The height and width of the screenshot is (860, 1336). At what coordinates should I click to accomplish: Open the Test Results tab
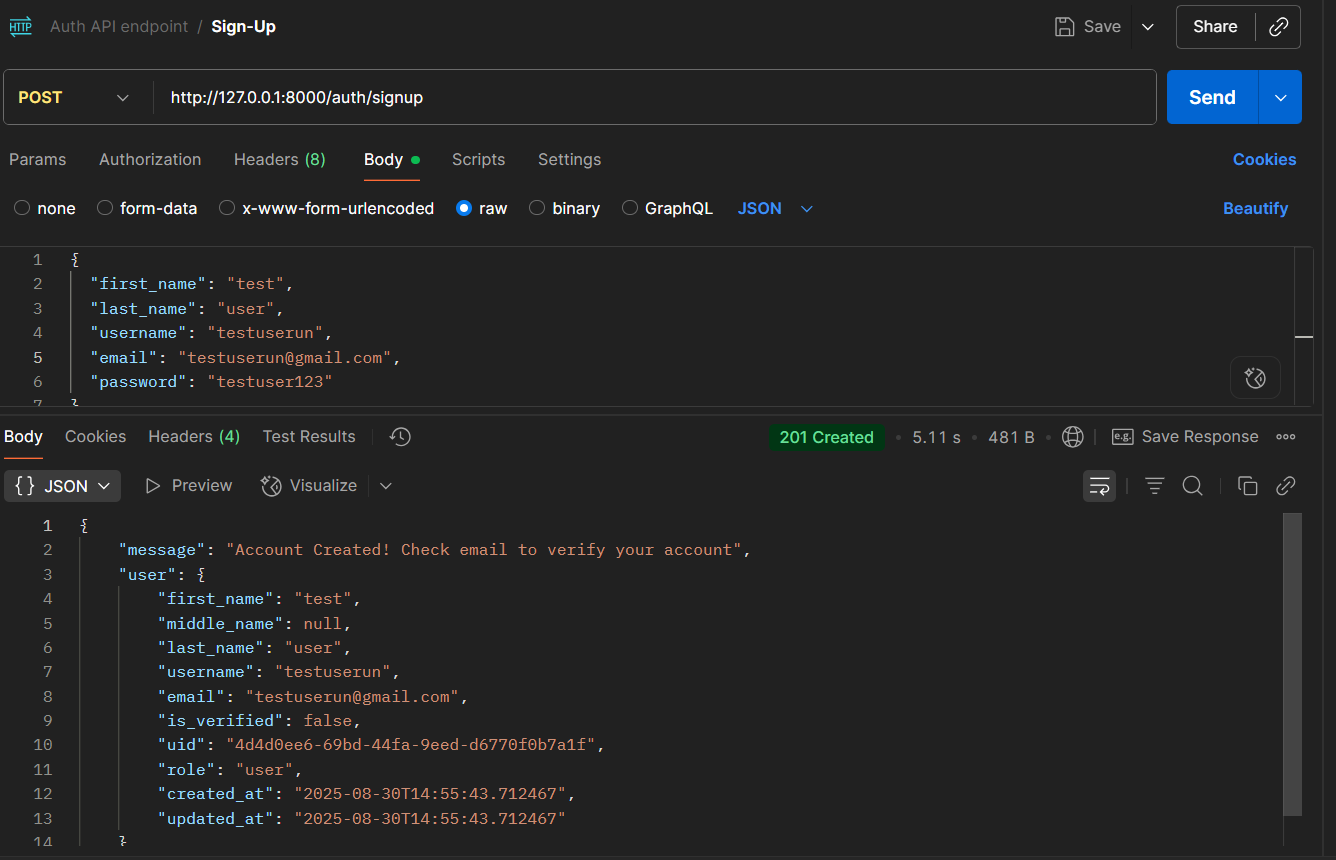309,436
